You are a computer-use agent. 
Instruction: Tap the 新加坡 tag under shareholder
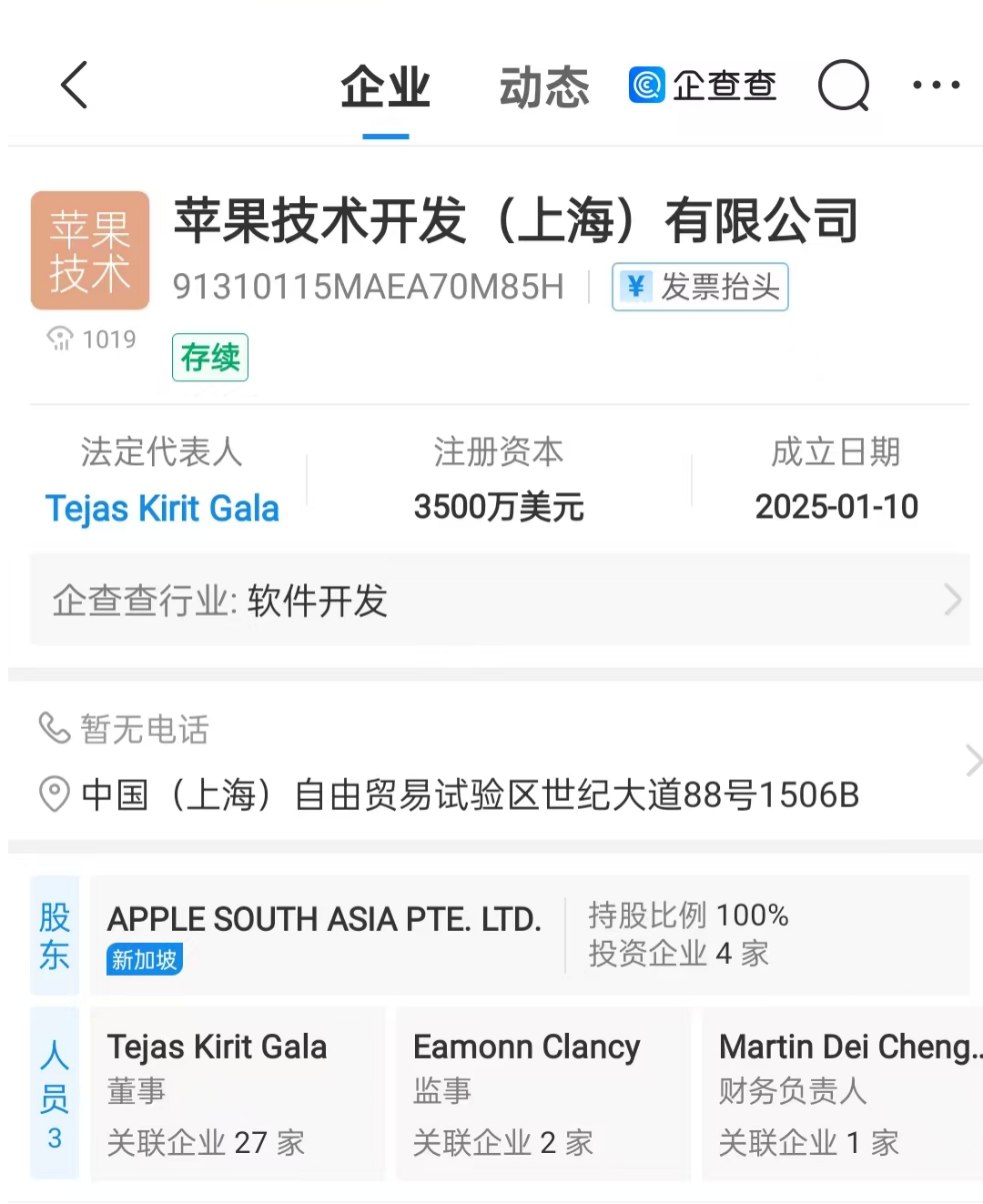(x=145, y=959)
